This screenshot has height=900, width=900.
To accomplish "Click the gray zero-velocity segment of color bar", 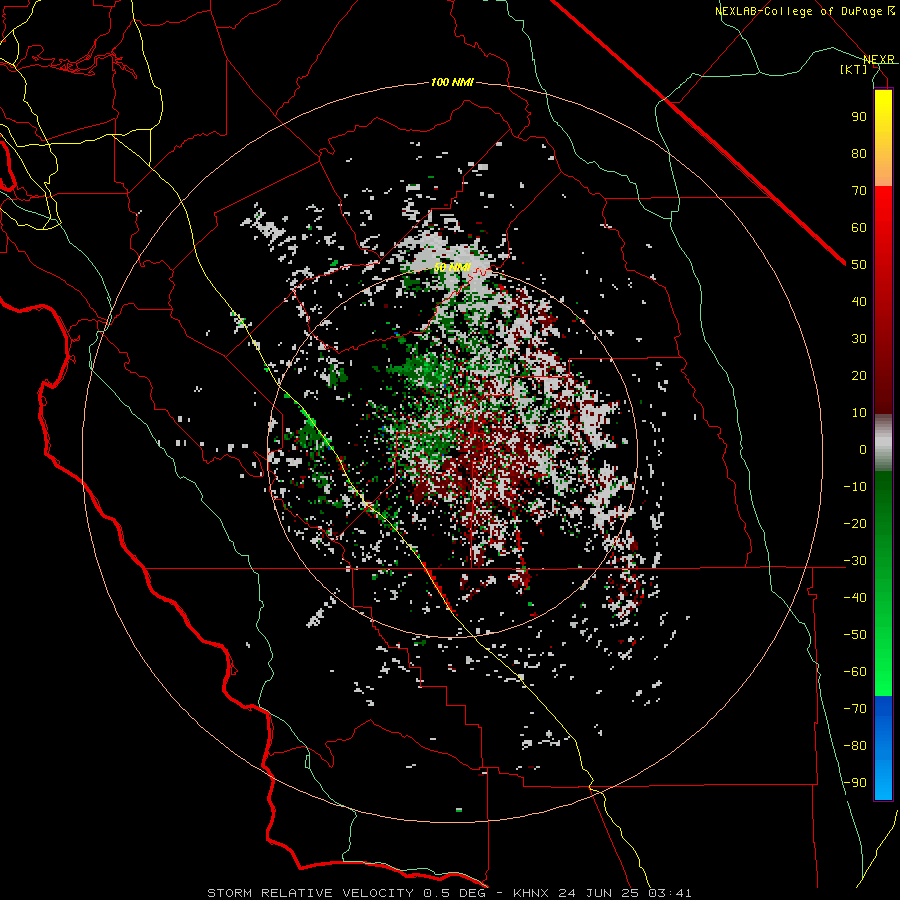I will pyautogui.click(x=883, y=443).
